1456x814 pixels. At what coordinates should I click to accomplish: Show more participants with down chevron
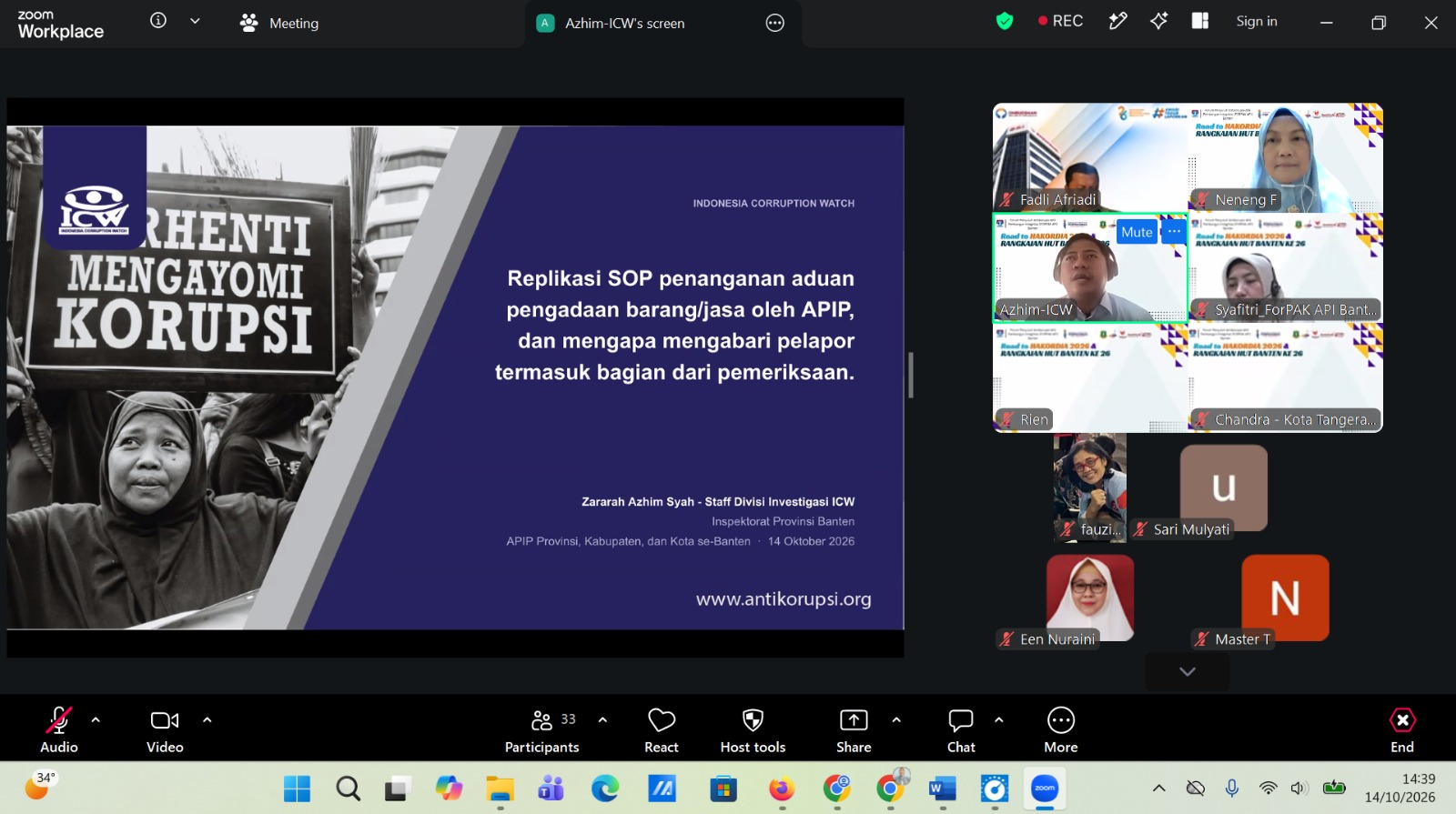click(x=1187, y=671)
